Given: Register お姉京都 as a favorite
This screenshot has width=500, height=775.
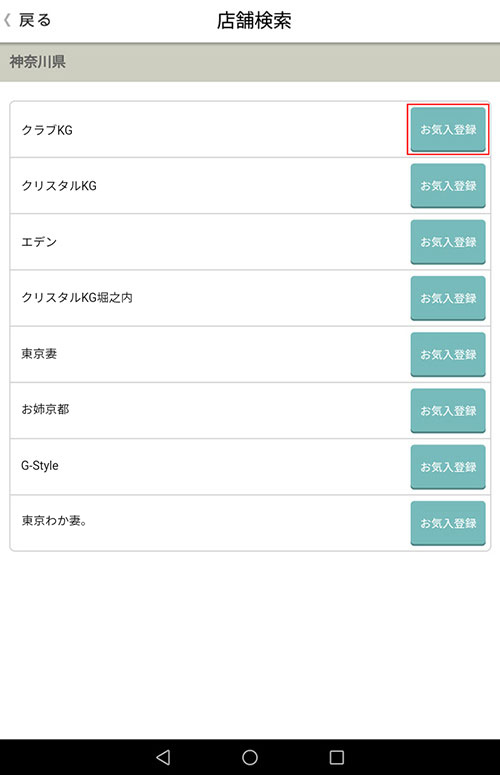Looking at the screenshot, I should point(448,411).
